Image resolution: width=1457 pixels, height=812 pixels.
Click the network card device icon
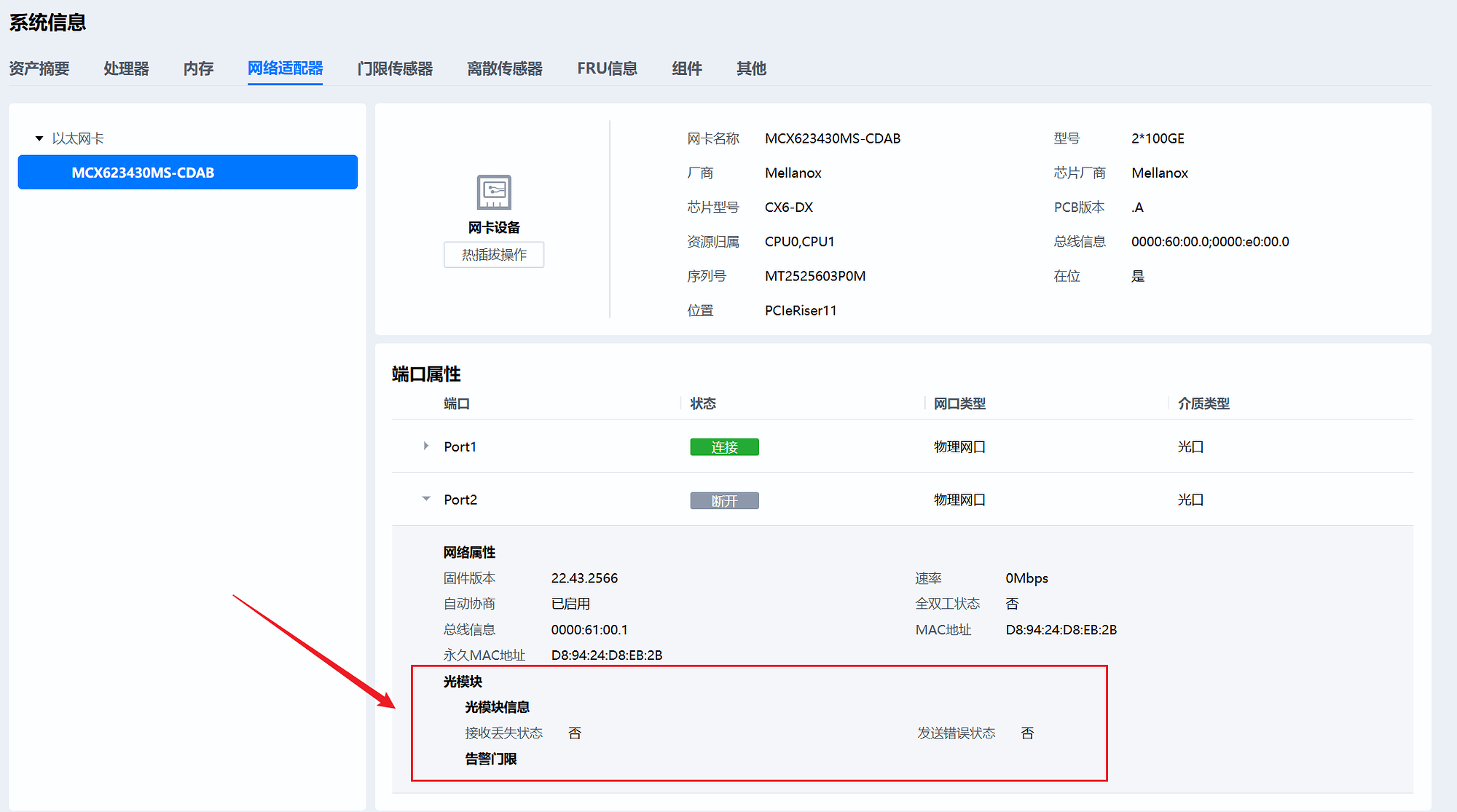click(494, 192)
